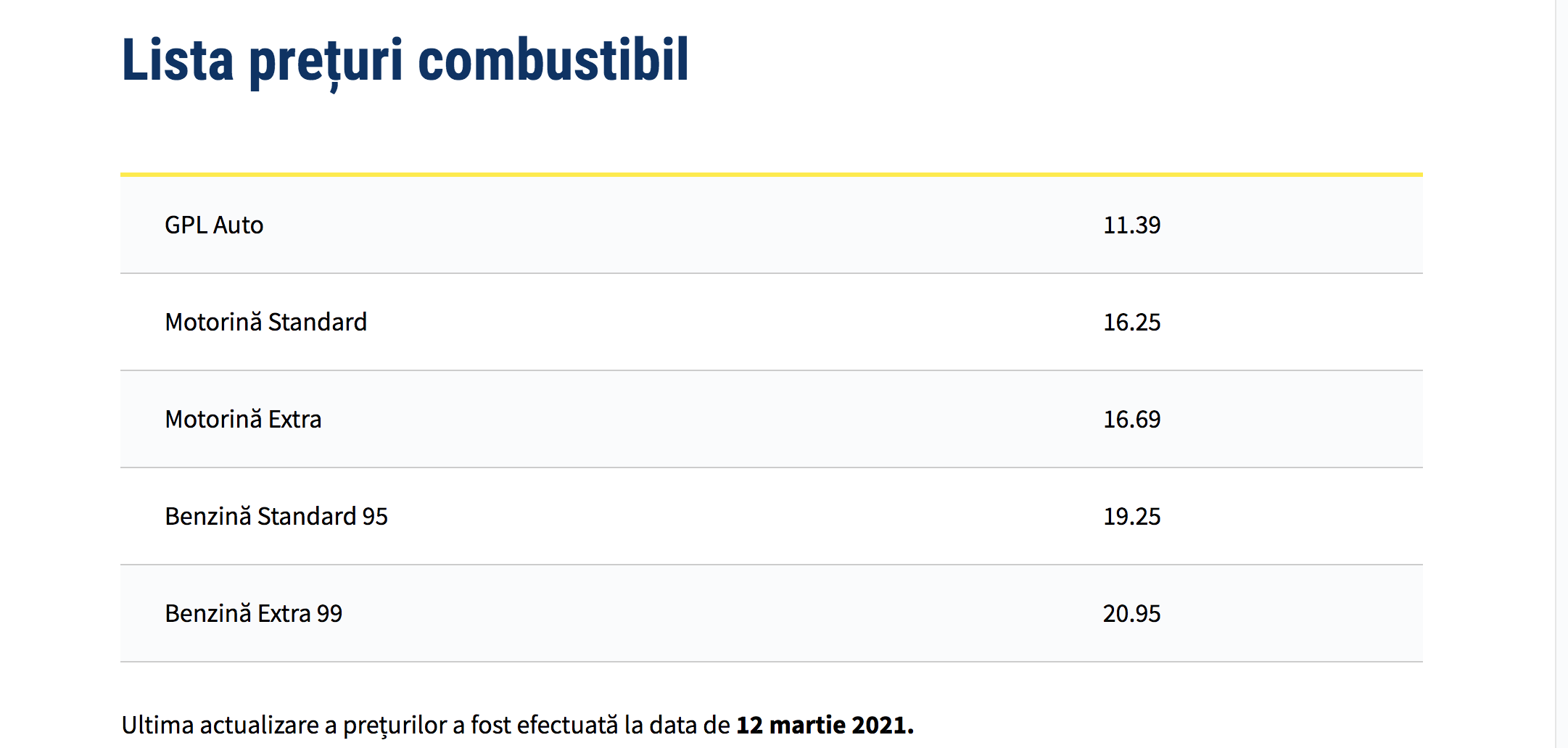Image resolution: width=1568 pixels, height=748 pixels.
Task: Click the Motorină Standard price 16.25
Action: (x=1131, y=323)
